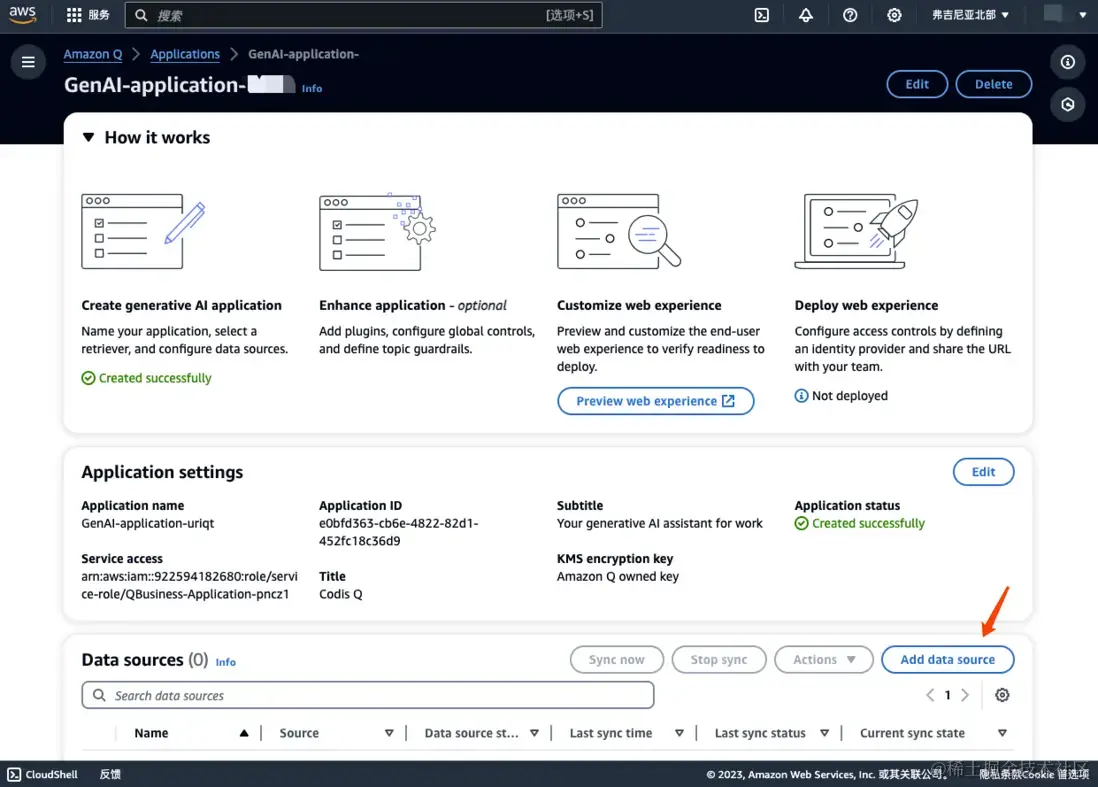Screen dimensions: 1098x787
Task: Open cookie preferences in the footer
Action: 1055,774
